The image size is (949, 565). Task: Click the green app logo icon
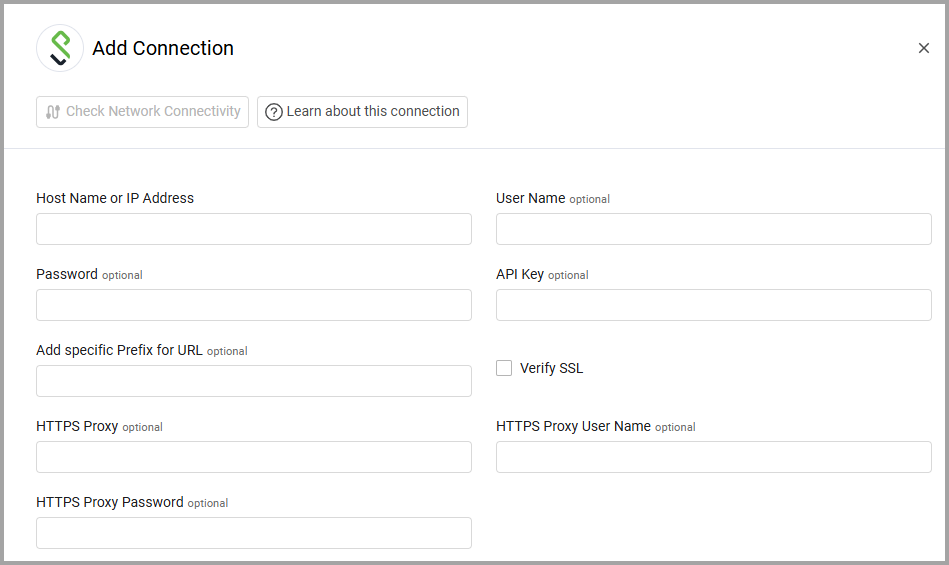(60, 48)
